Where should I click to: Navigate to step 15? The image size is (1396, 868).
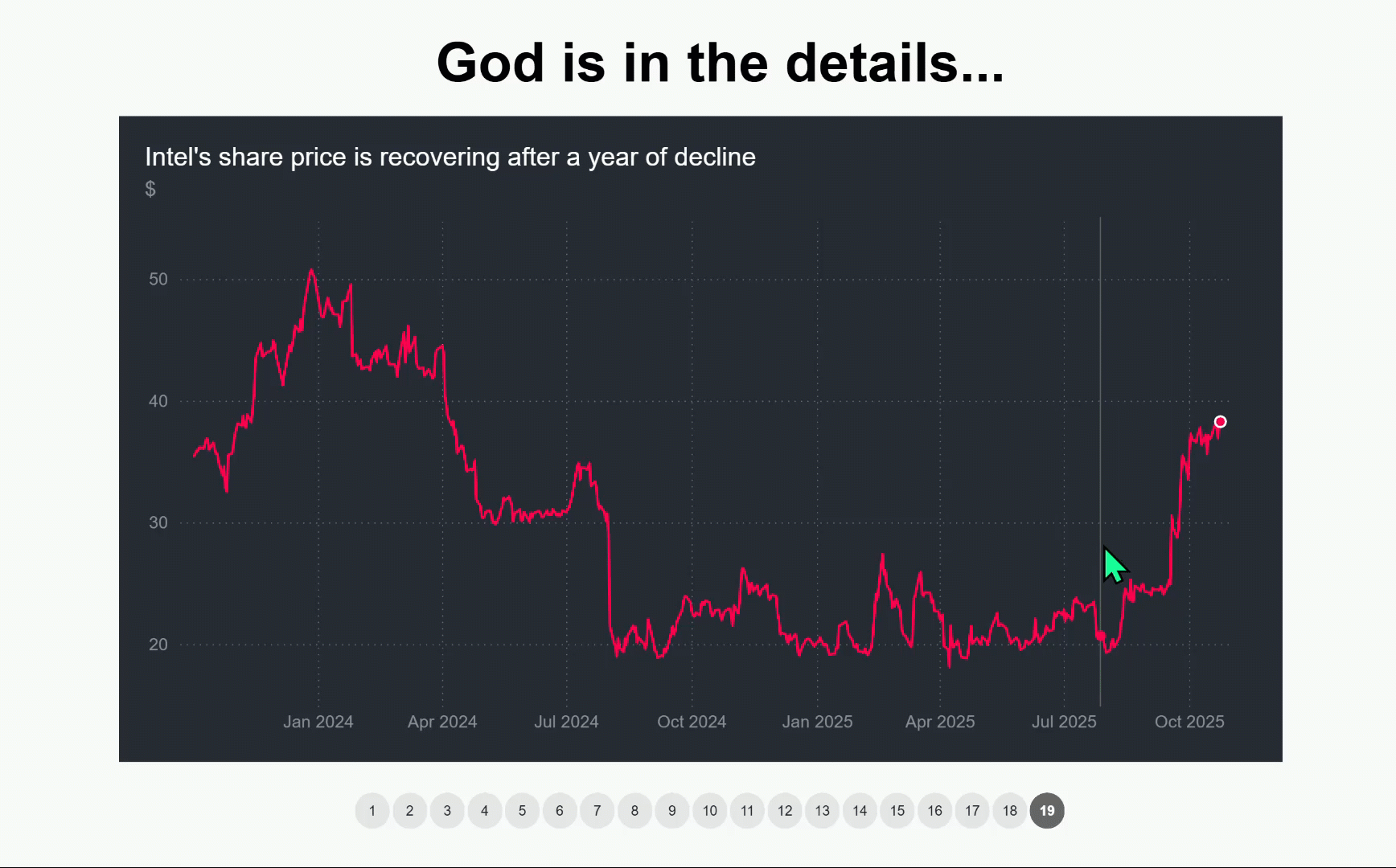coord(897,810)
